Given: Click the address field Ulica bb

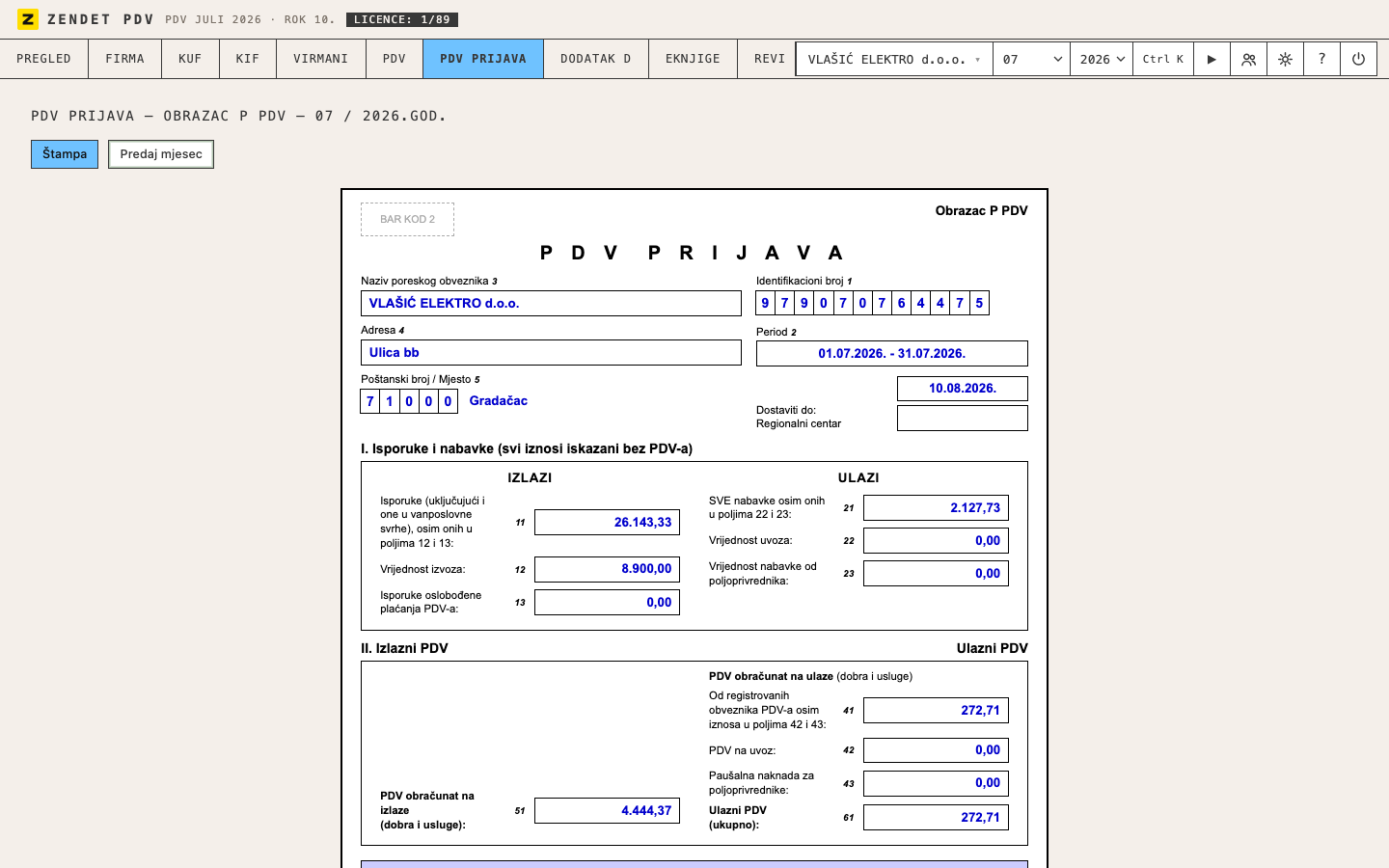Looking at the screenshot, I should [x=551, y=352].
